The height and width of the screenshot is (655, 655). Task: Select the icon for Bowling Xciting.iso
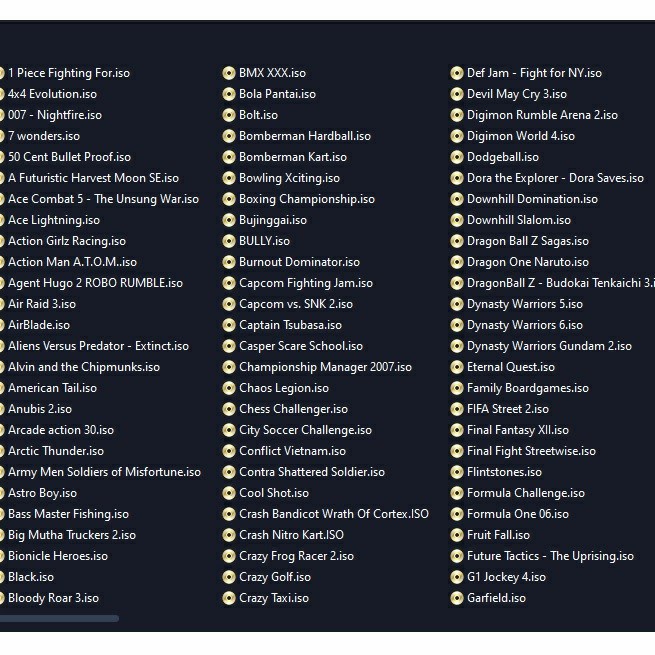228,178
